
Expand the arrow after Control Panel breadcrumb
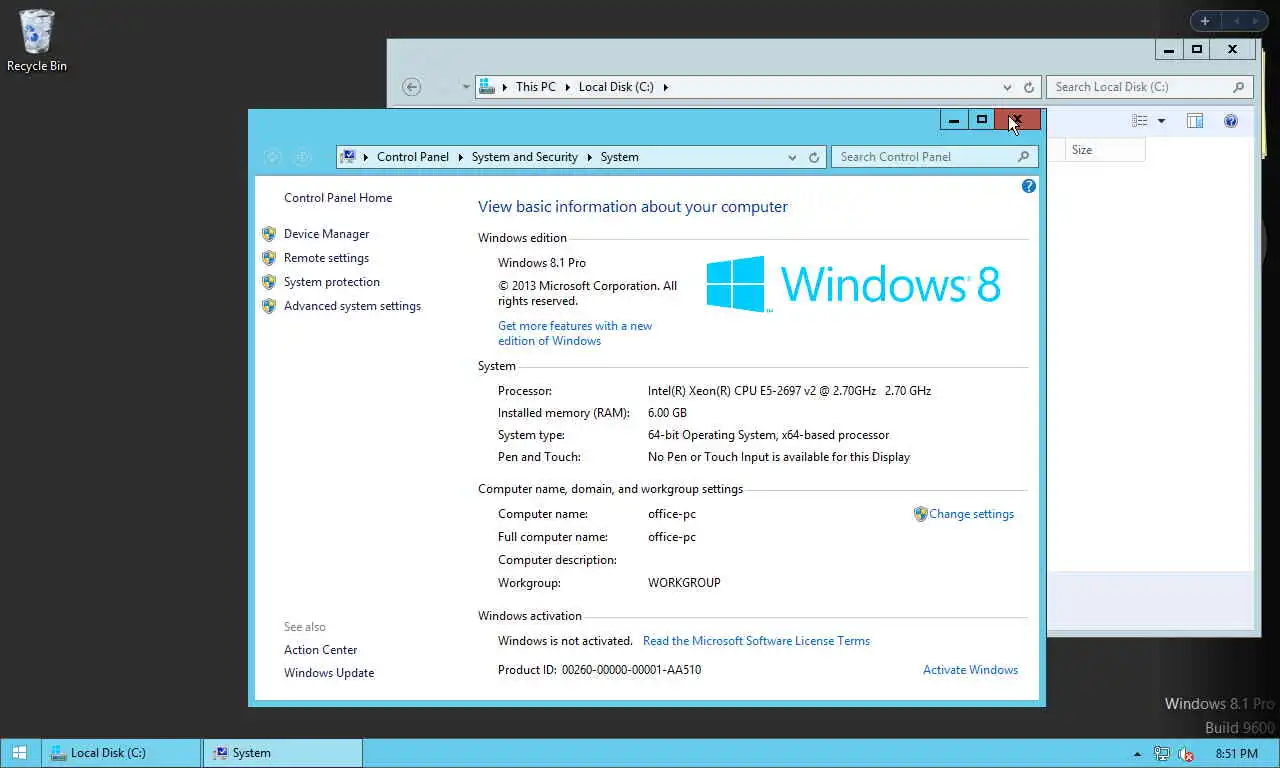461,157
